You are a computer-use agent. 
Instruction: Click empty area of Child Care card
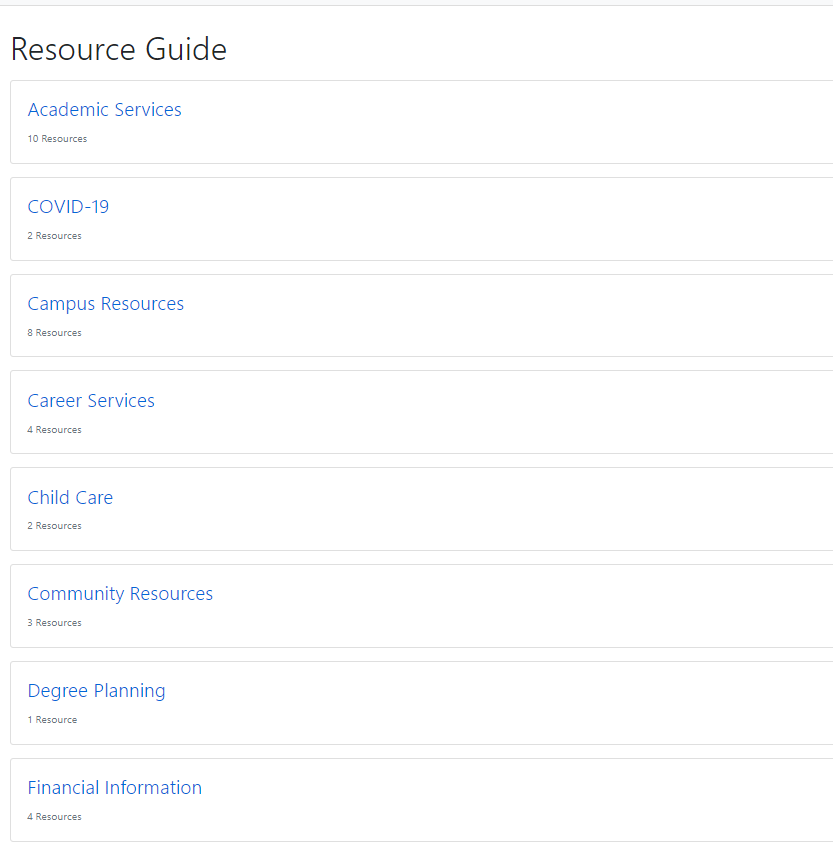pos(487,509)
